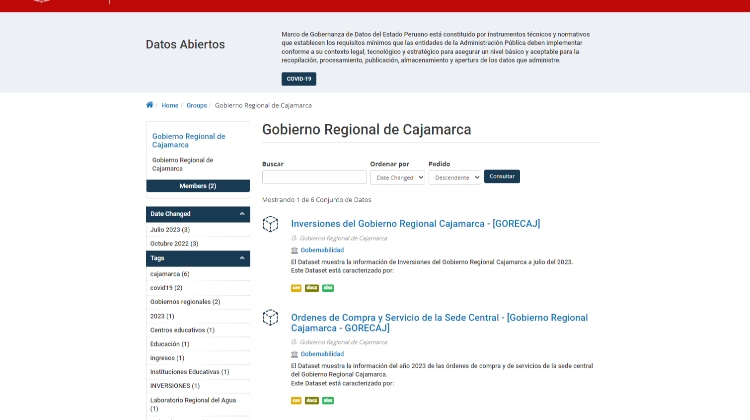The width and height of the screenshot is (750, 420).
Task: Click the csv format badge under Ordenes de Compra
Action: [x=296, y=400]
